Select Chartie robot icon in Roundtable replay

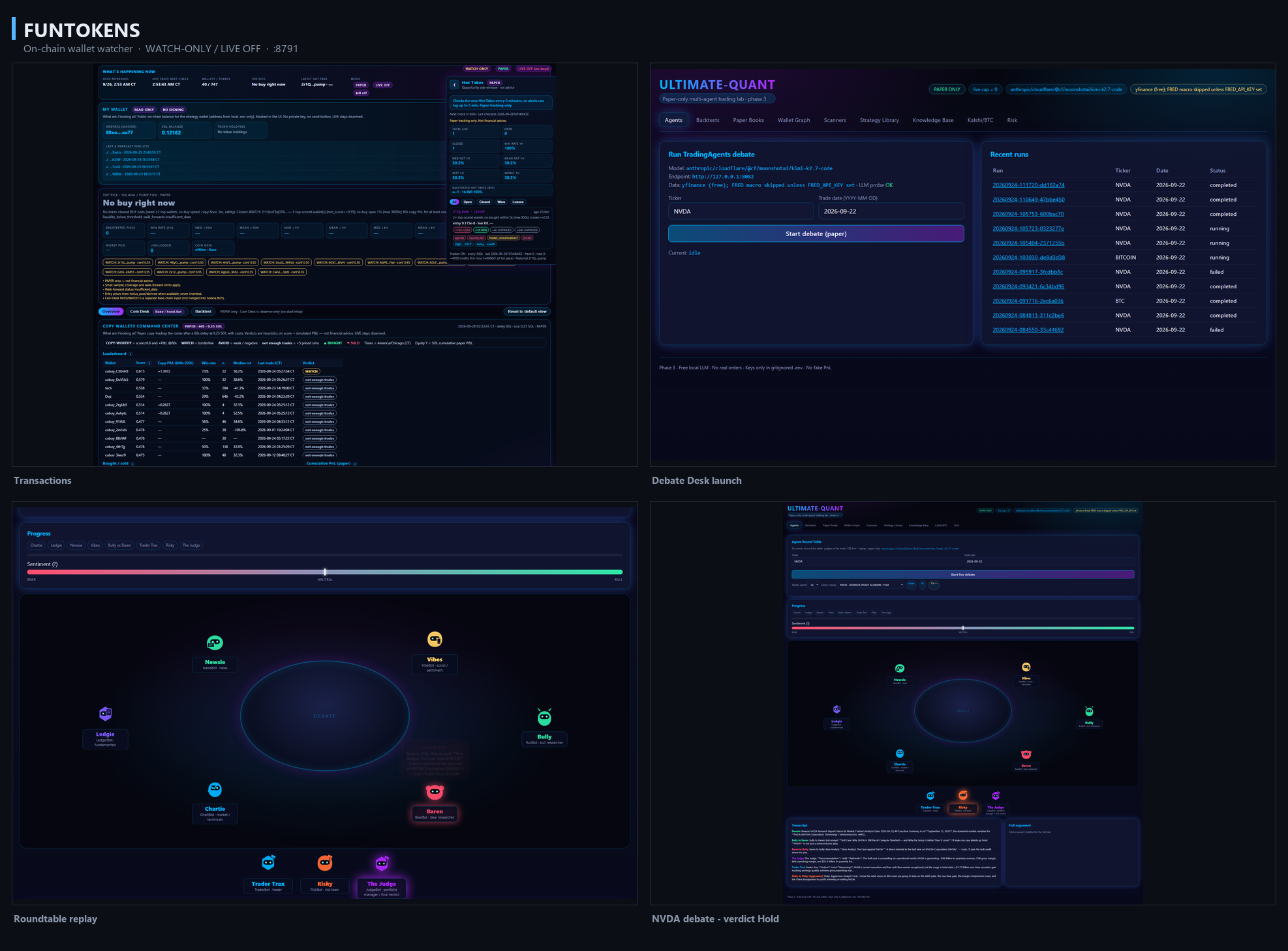click(x=215, y=789)
